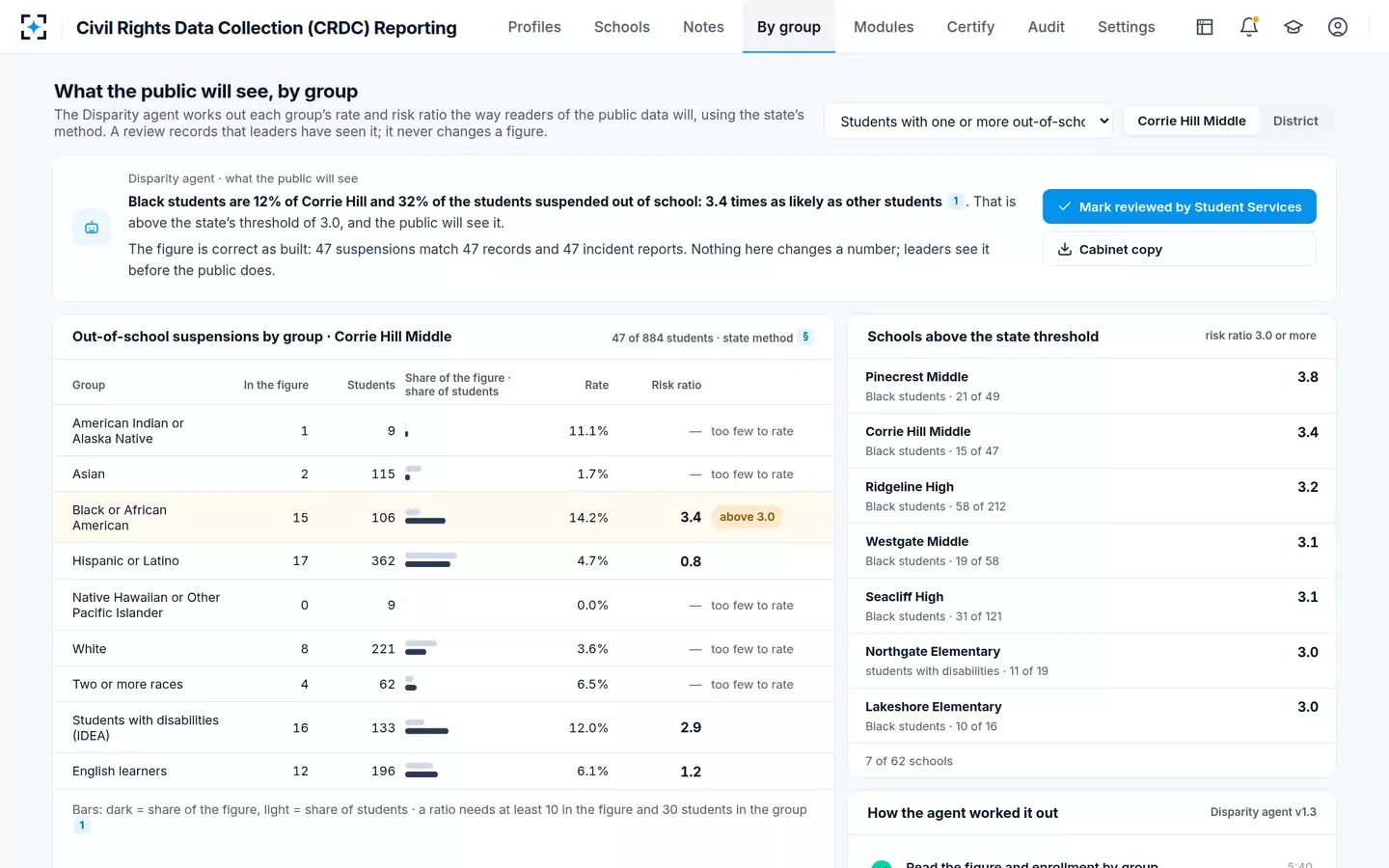Select Northgate Elementary in the threshold list

(x=1092, y=661)
